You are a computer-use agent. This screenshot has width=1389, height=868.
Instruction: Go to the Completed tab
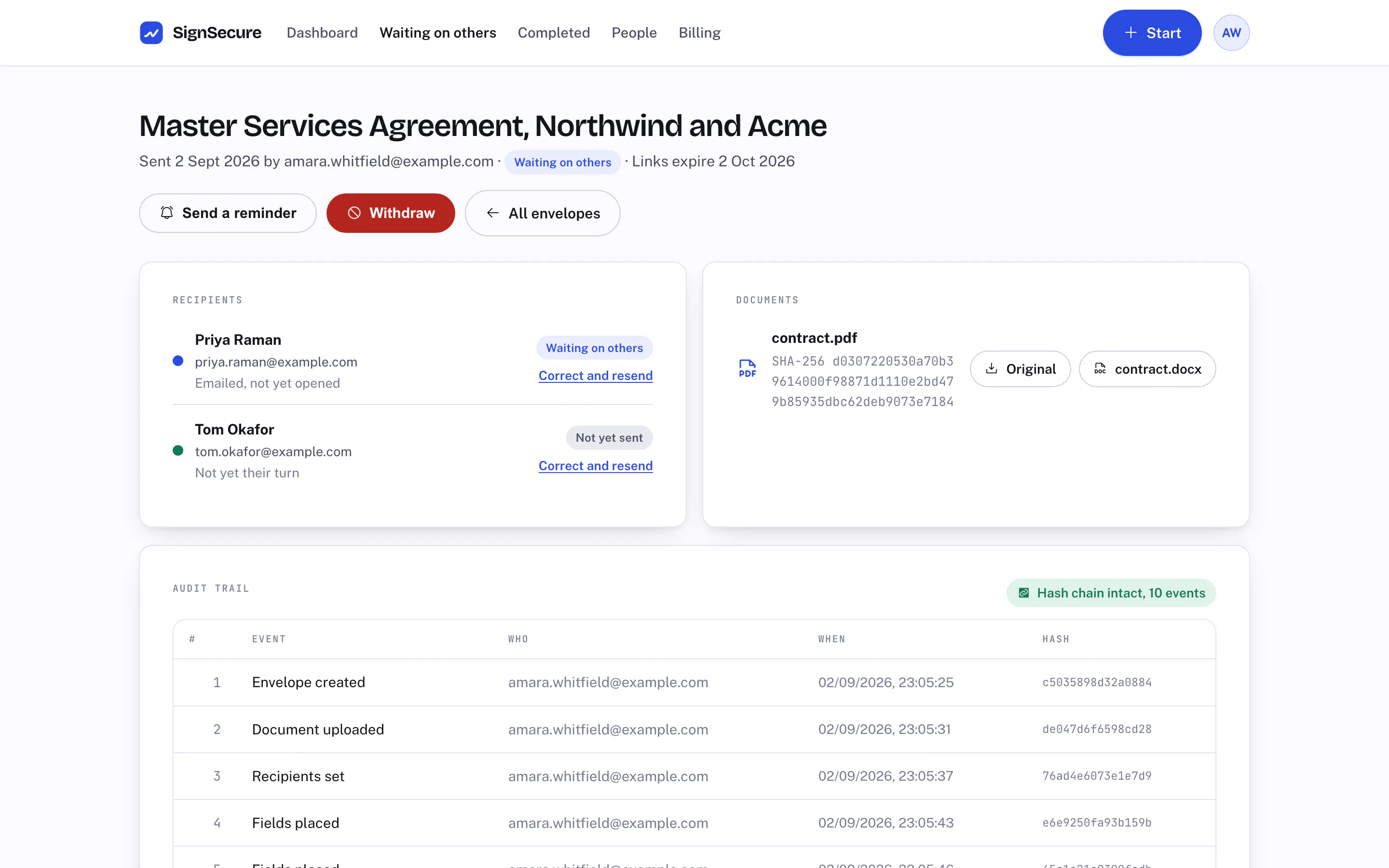pyautogui.click(x=554, y=33)
